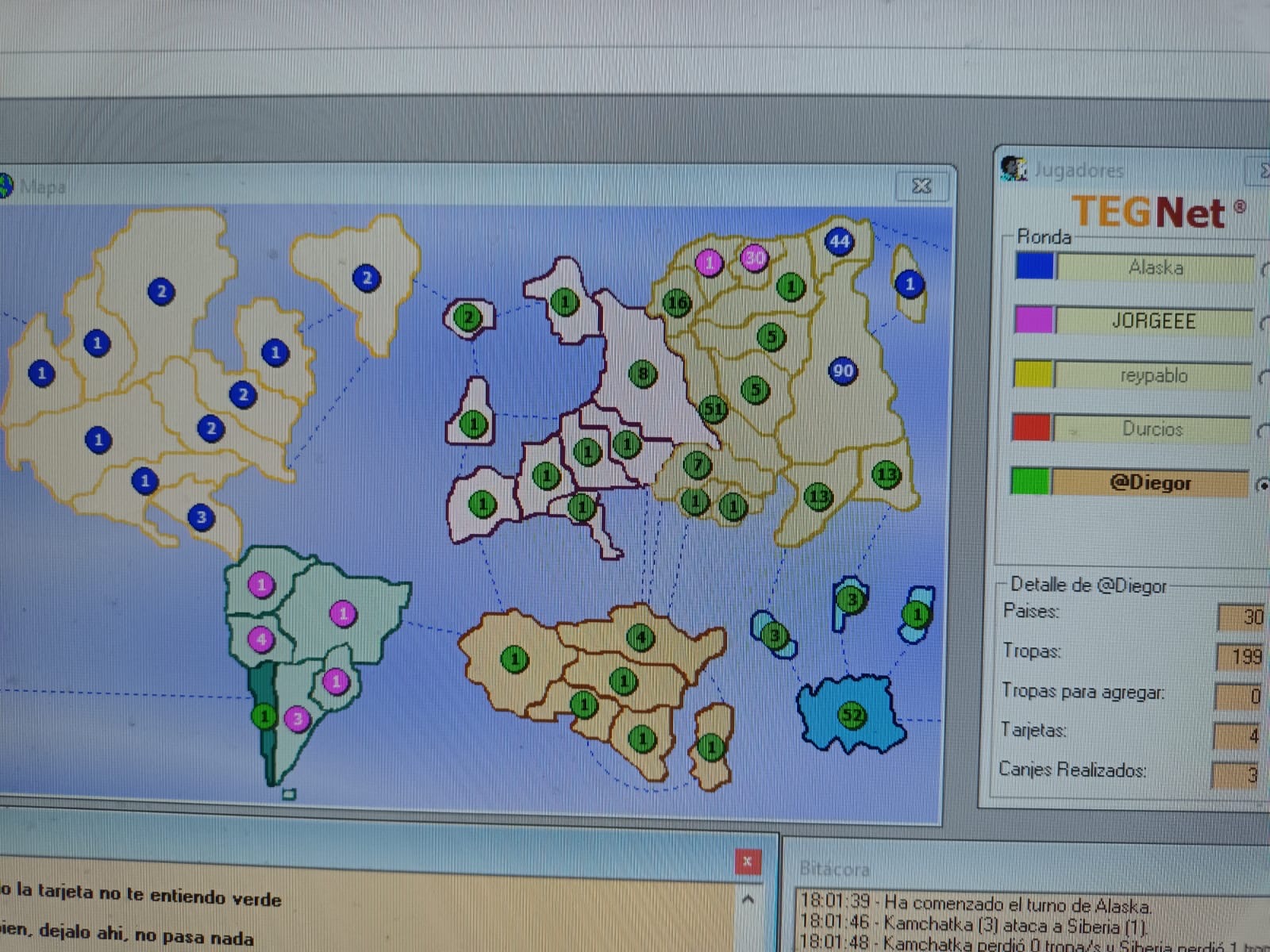The width and height of the screenshot is (1270, 952).
Task: Click the Tropas value field showing 199
Action: click(x=1241, y=656)
